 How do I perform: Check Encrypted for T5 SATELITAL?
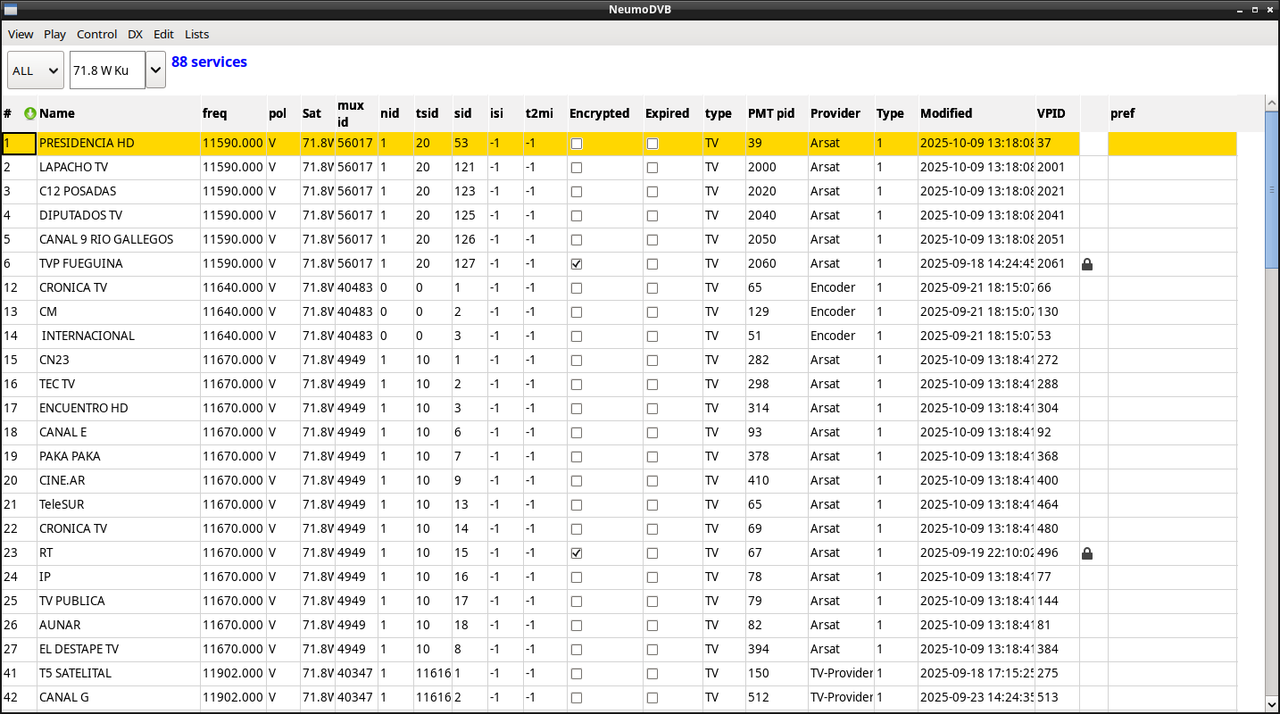[576, 673]
